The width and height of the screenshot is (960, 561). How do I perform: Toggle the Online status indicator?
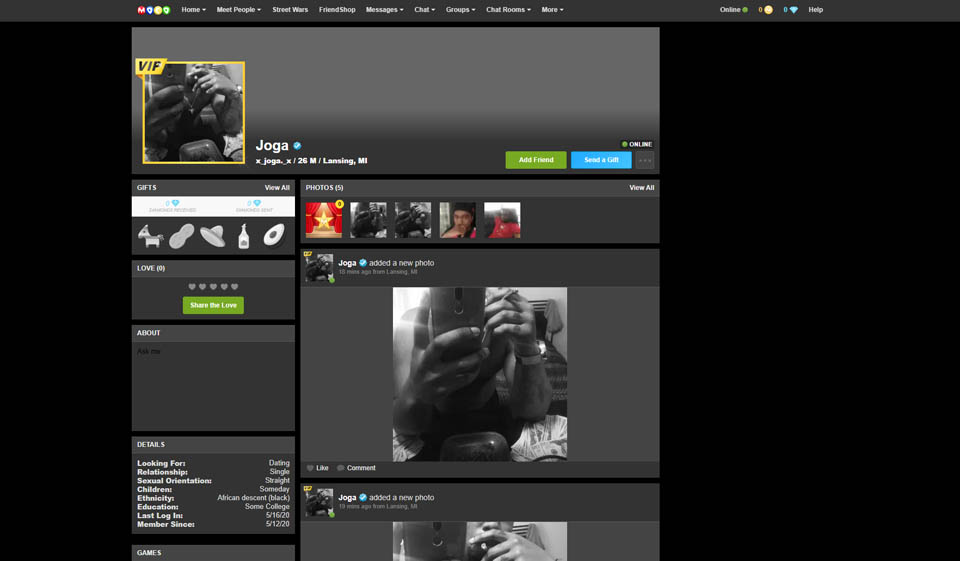[x=734, y=10]
